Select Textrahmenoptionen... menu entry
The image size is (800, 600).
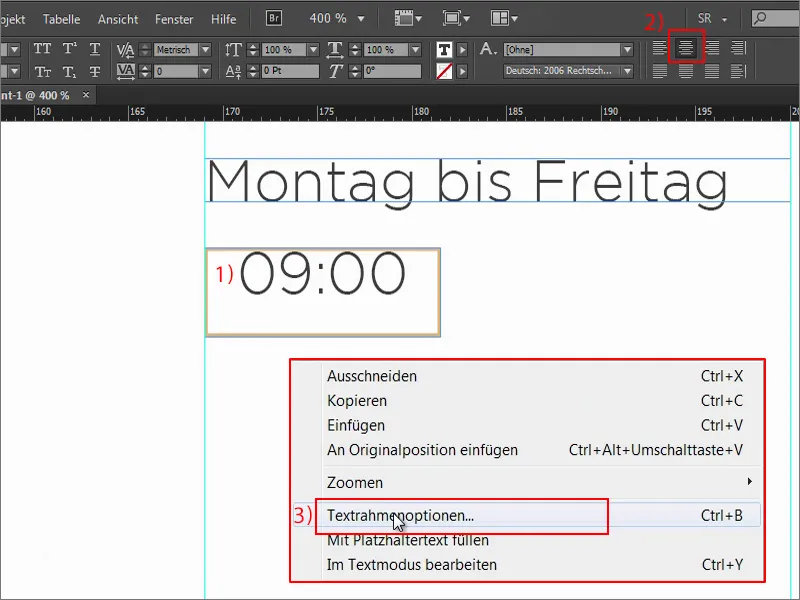tap(528, 515)
